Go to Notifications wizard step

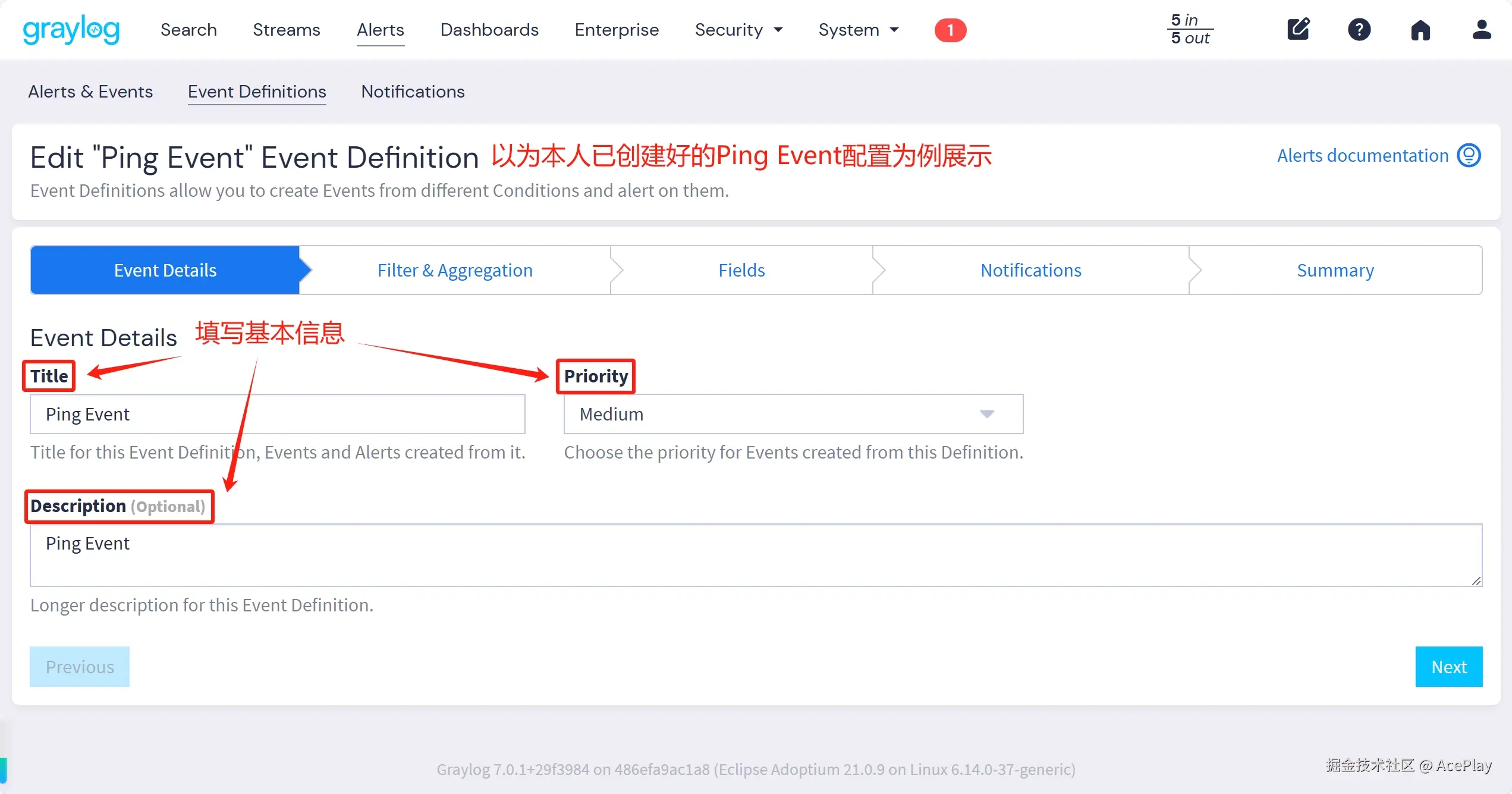point(1030,271)
